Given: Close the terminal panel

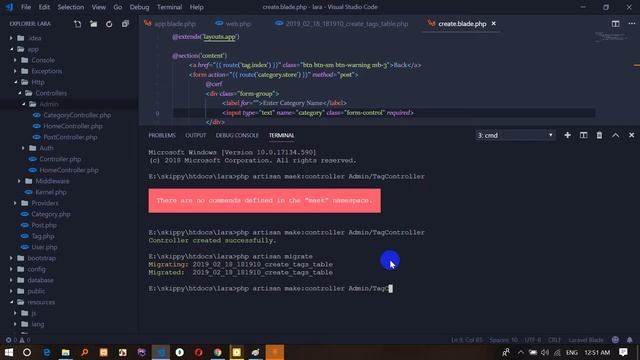Looking at the screenshot, I should [631, 135].
